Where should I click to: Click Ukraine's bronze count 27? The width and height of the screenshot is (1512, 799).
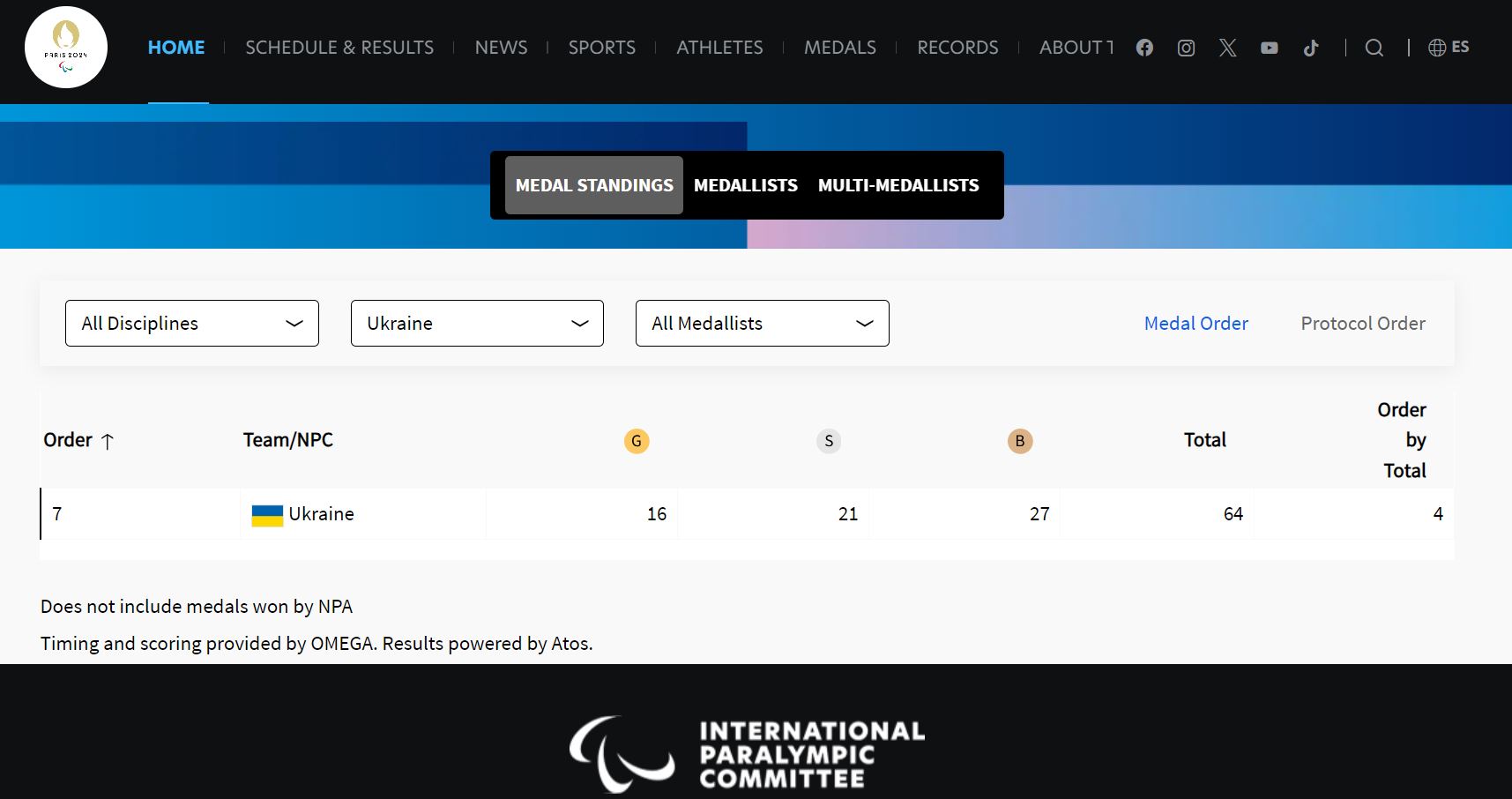coord(1039,514)
